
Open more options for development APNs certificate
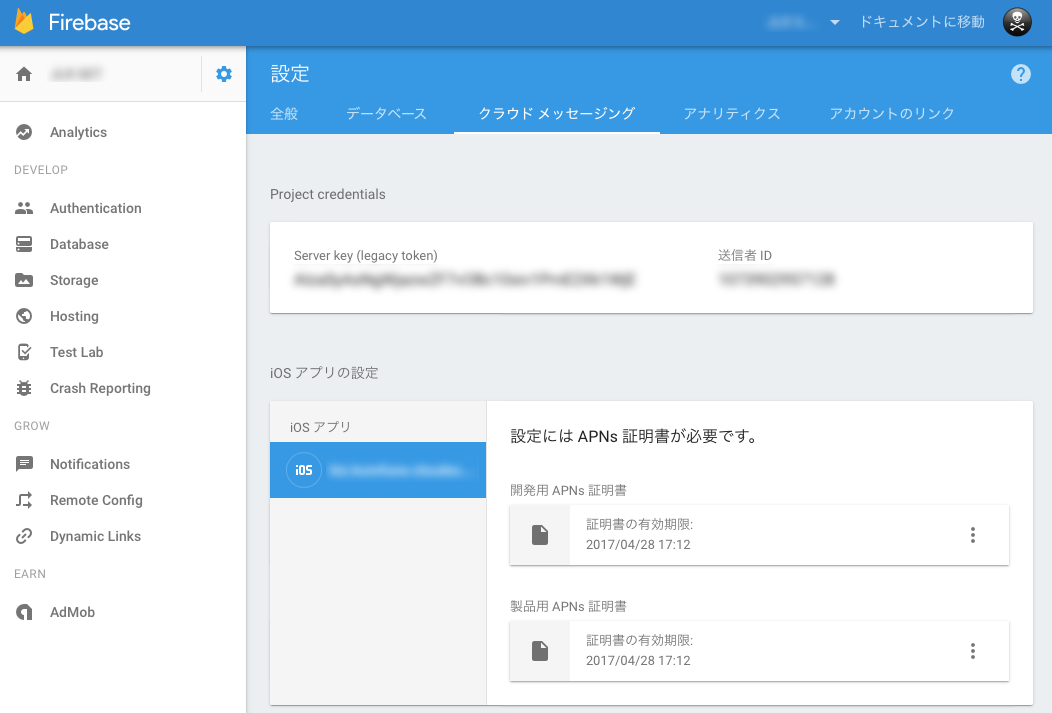click(973, 535)
